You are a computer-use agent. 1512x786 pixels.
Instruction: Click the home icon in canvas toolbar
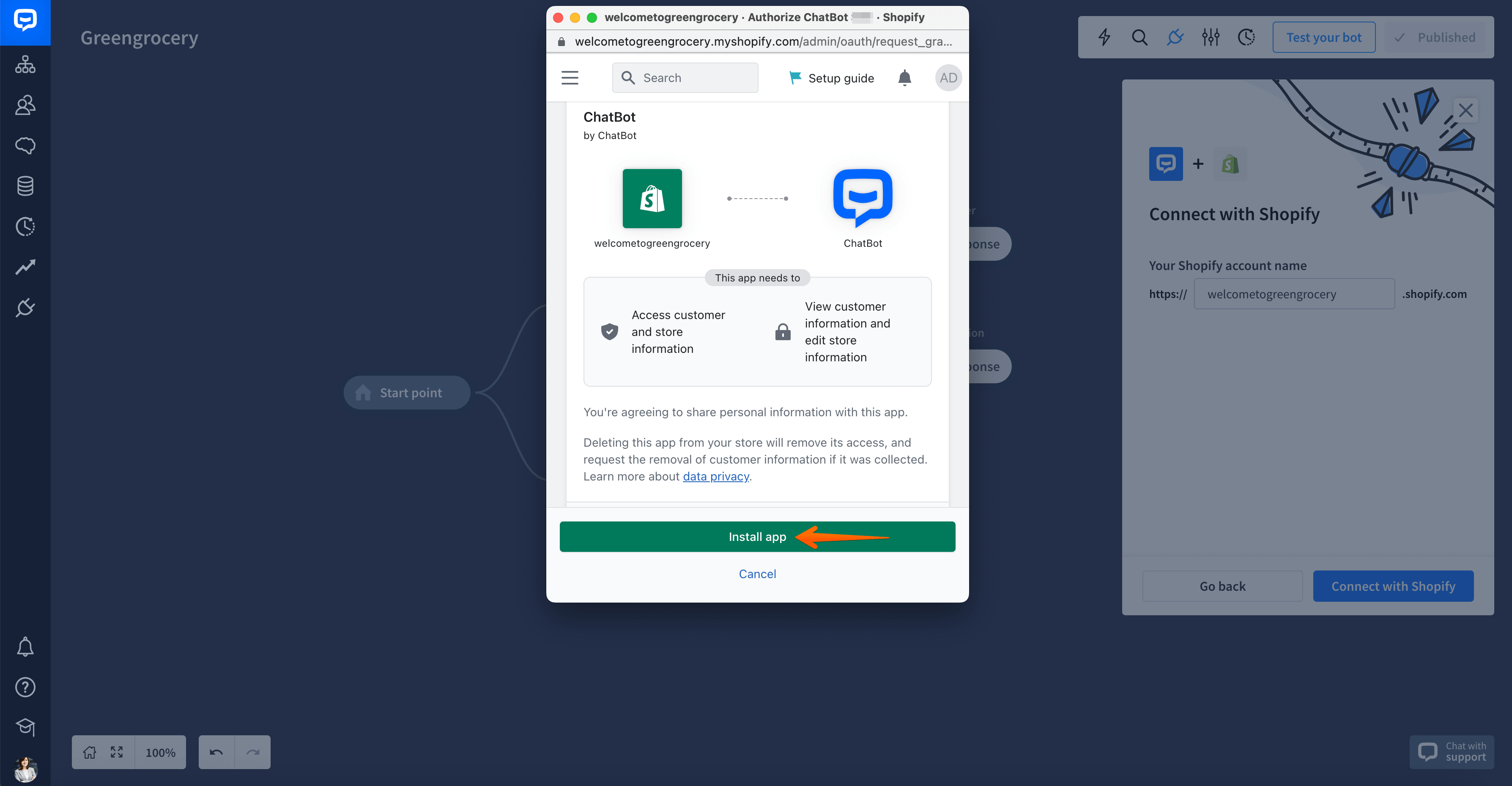(x=89, y=752)
